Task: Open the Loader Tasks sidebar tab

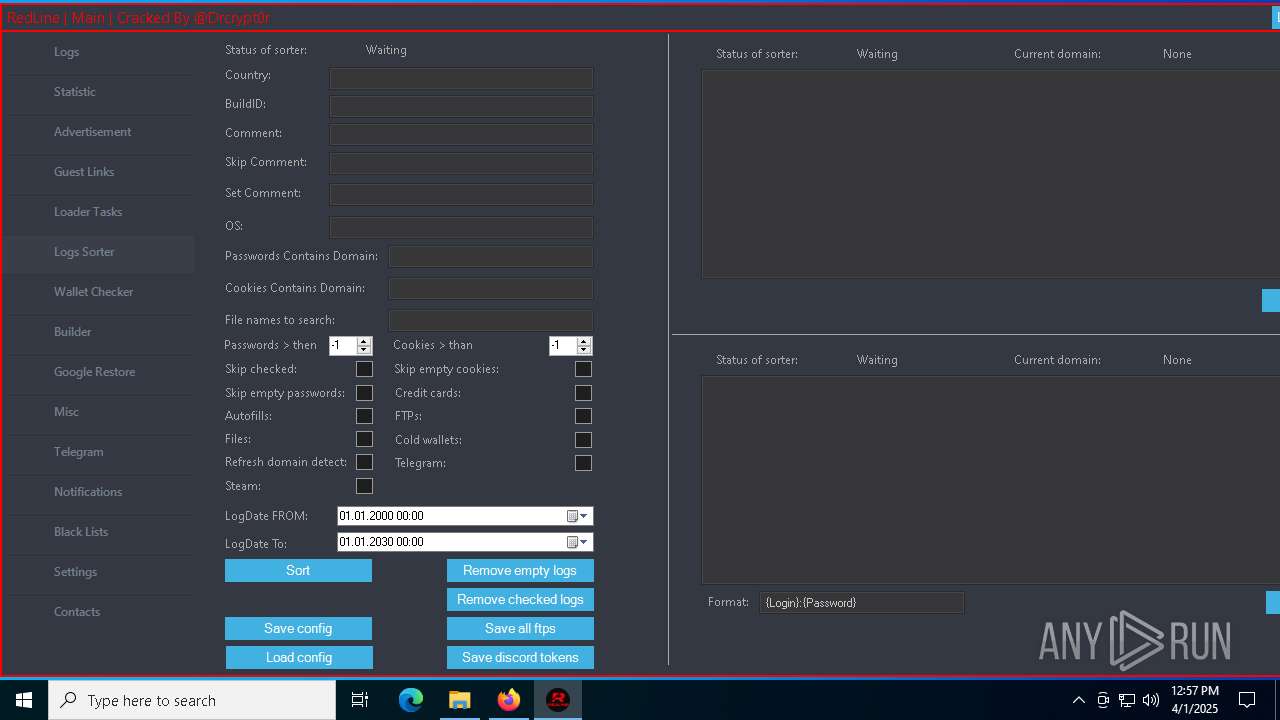Action: coord(98,212)
